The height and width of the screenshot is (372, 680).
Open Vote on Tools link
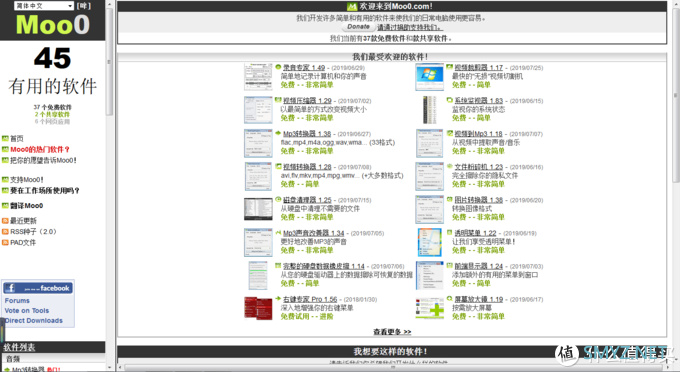(27, 310)
